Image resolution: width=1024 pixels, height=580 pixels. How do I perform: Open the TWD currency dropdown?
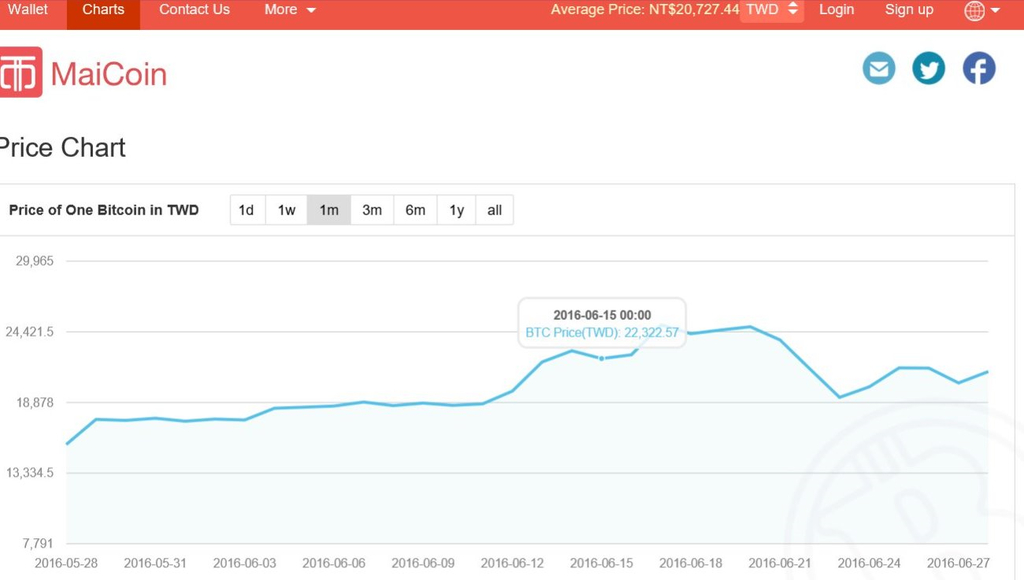point(772,10)
